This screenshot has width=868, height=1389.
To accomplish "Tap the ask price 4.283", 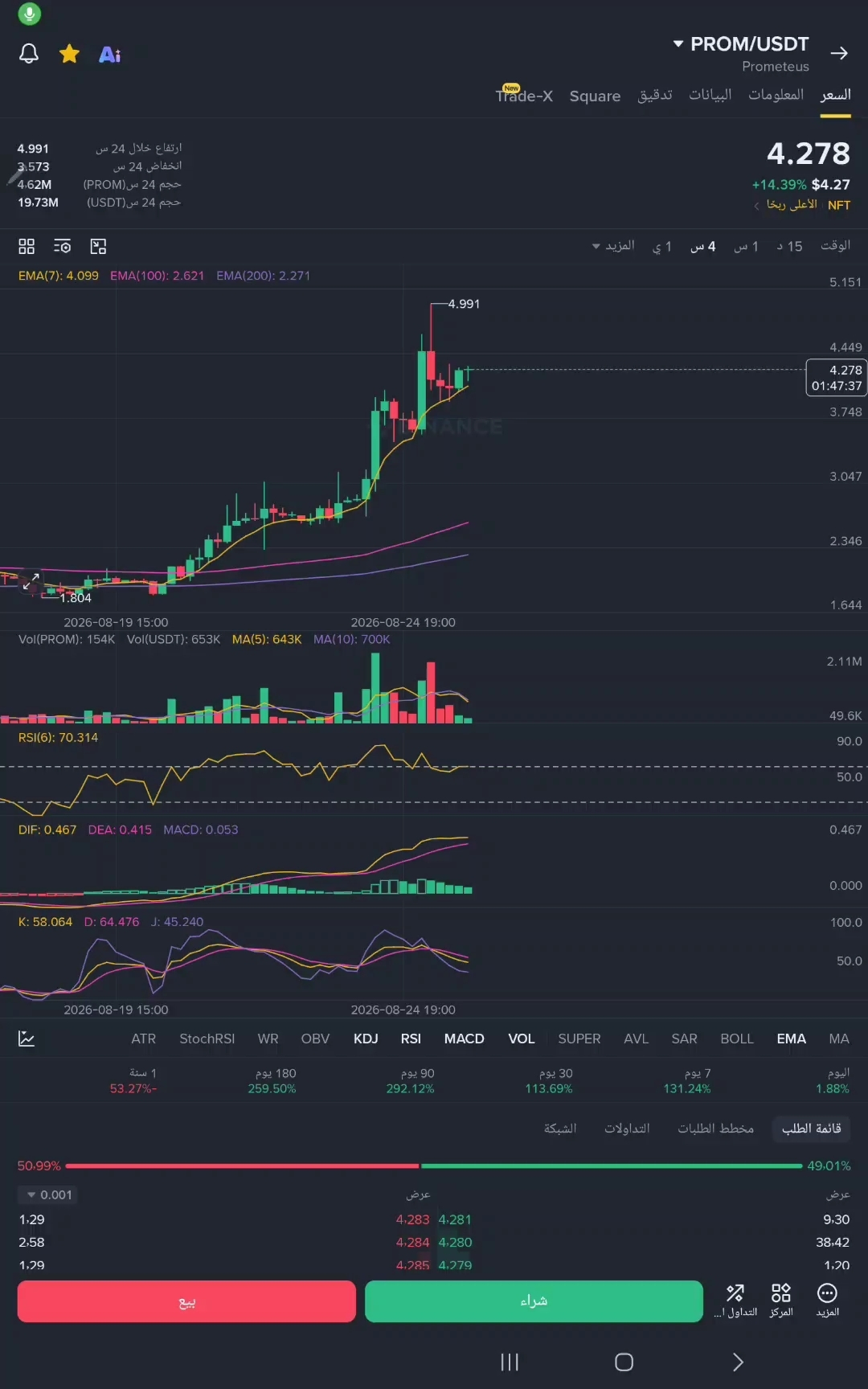I will coord(412,1219).
